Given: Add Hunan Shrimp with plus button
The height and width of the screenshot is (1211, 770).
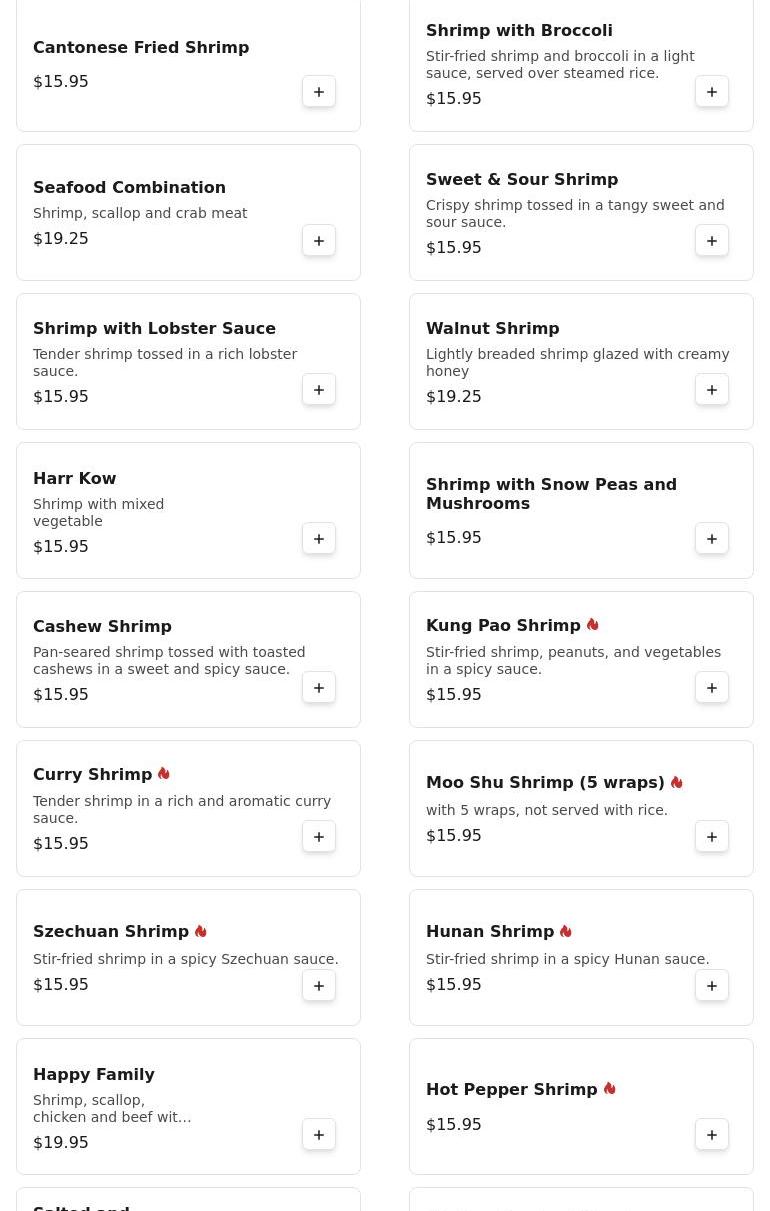Looking at the screenshot, I should click(712, 986).
